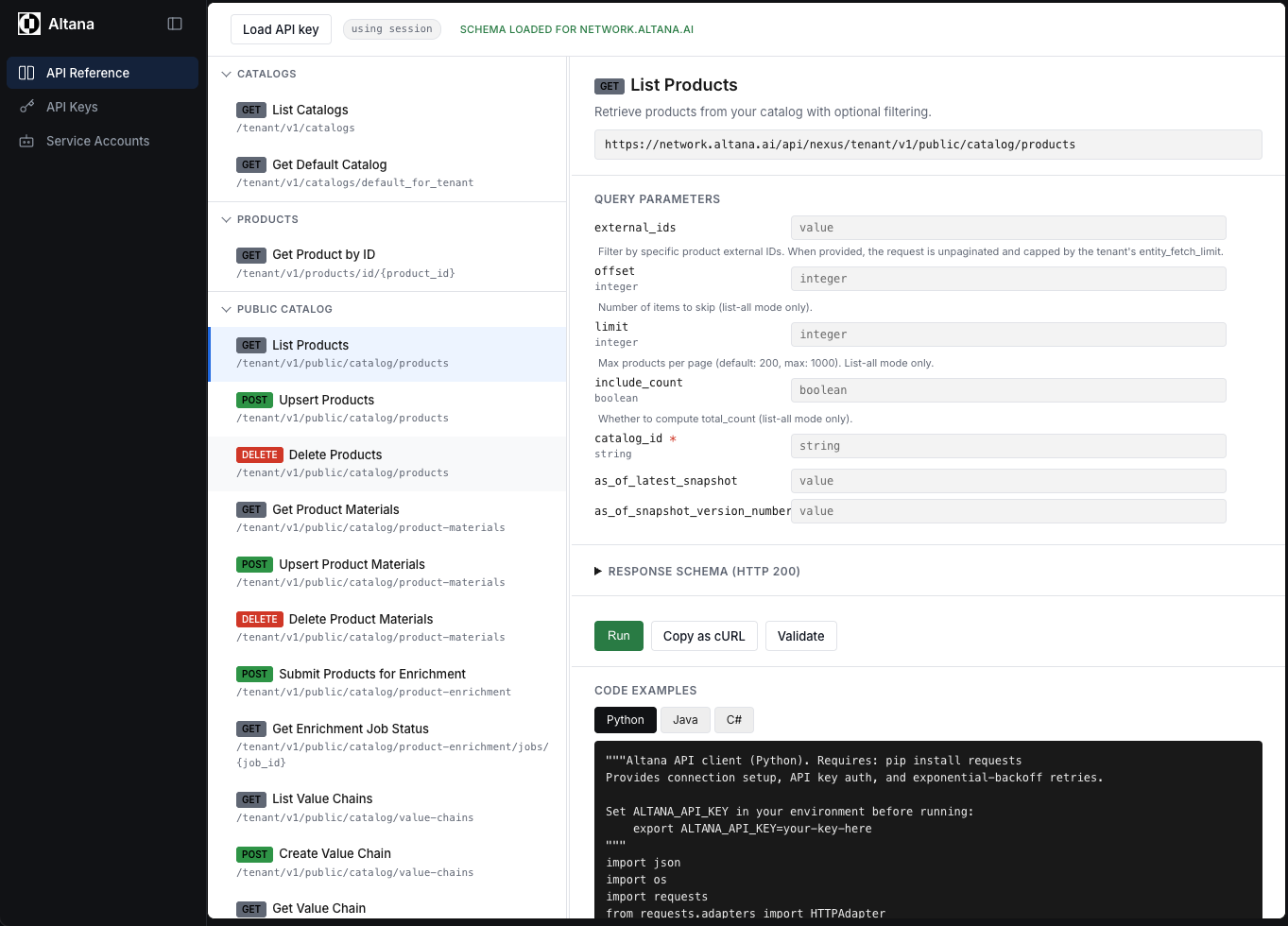Collapse the CATALOGS section
1288x926 pixels.
click(259, 74)
